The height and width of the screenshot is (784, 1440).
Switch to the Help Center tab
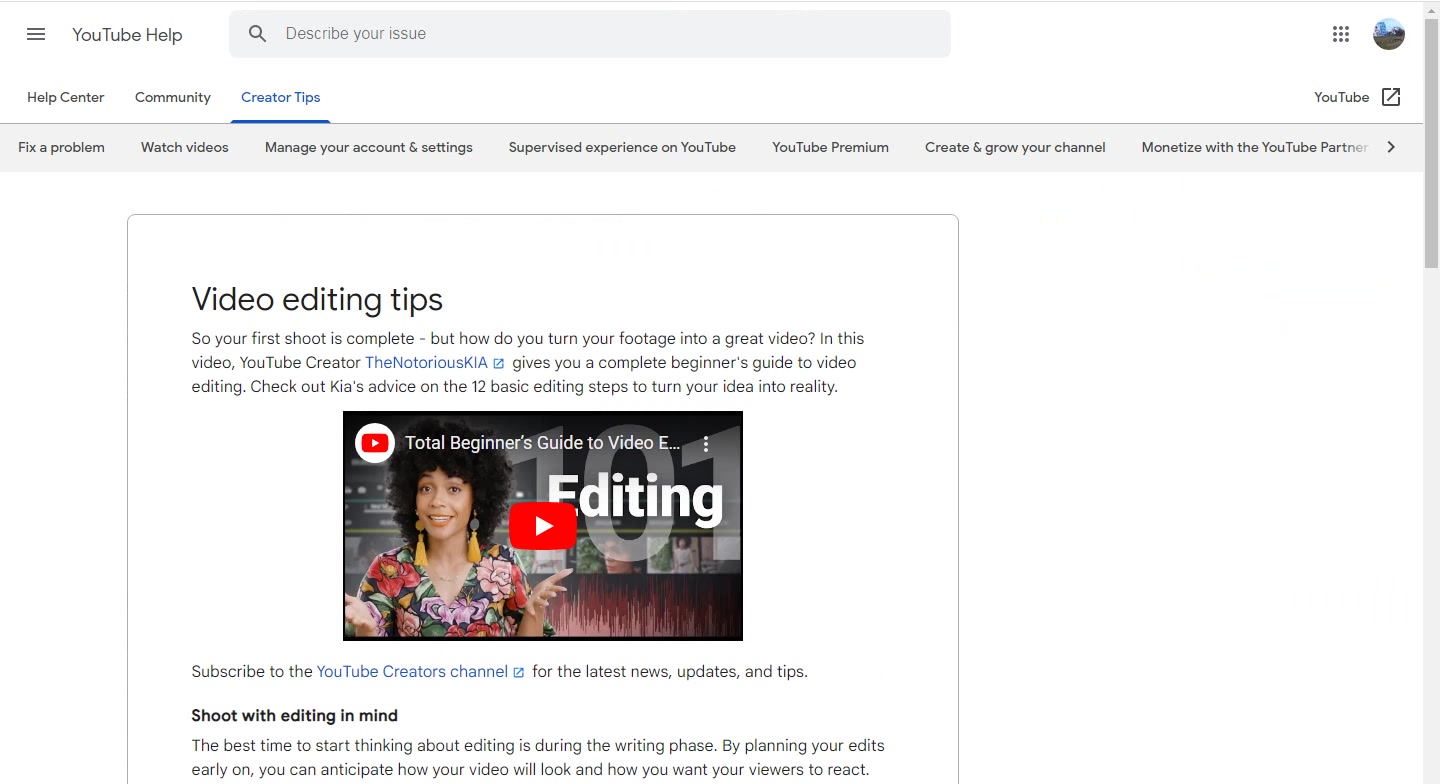point(66,97)
